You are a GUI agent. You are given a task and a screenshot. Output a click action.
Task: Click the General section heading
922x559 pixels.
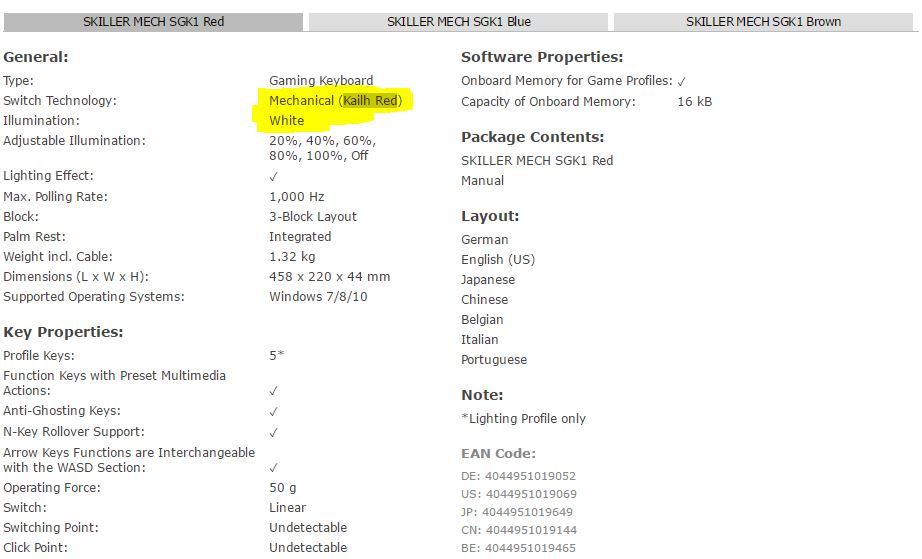click(x=36, y=57)
